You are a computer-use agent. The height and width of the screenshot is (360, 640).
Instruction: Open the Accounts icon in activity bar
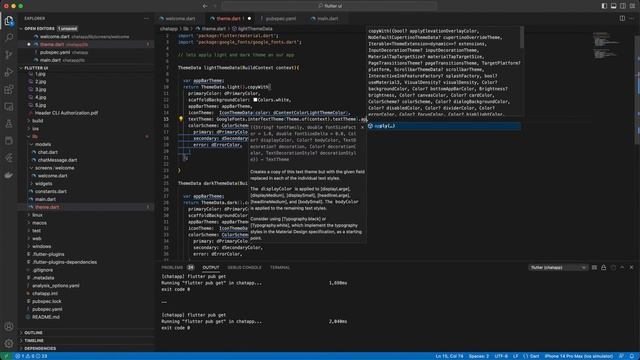tap(9, 326)
